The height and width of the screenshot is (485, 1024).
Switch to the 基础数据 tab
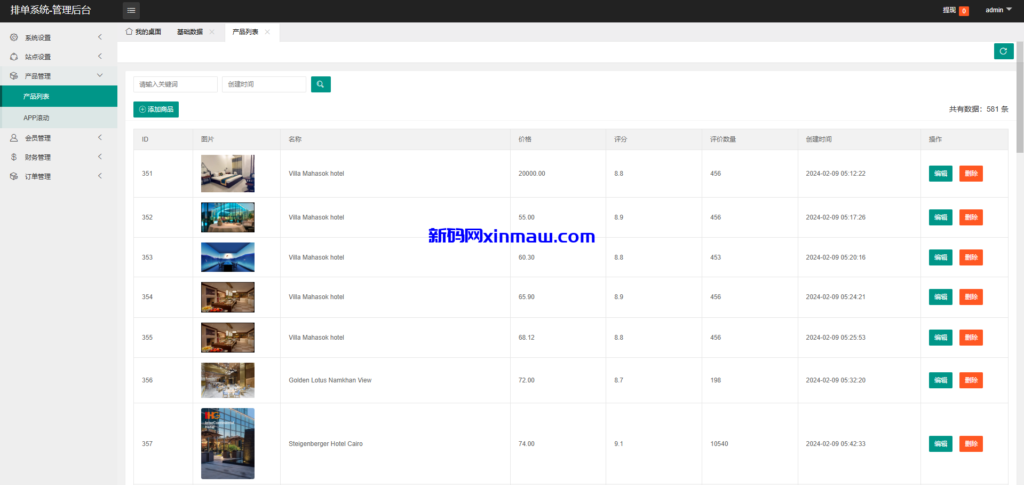189,32
